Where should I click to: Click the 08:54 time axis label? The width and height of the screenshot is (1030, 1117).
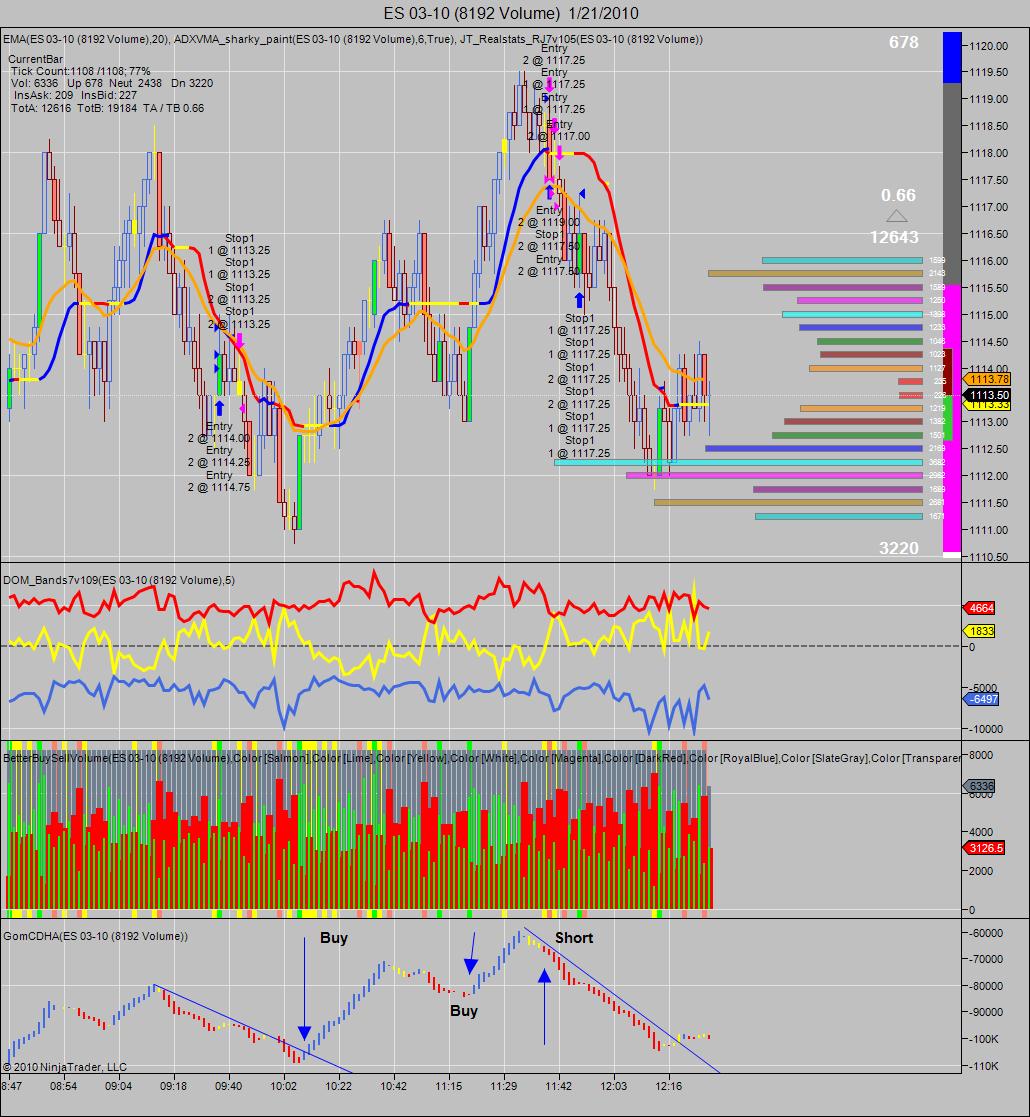click(x=63, y=1086)
